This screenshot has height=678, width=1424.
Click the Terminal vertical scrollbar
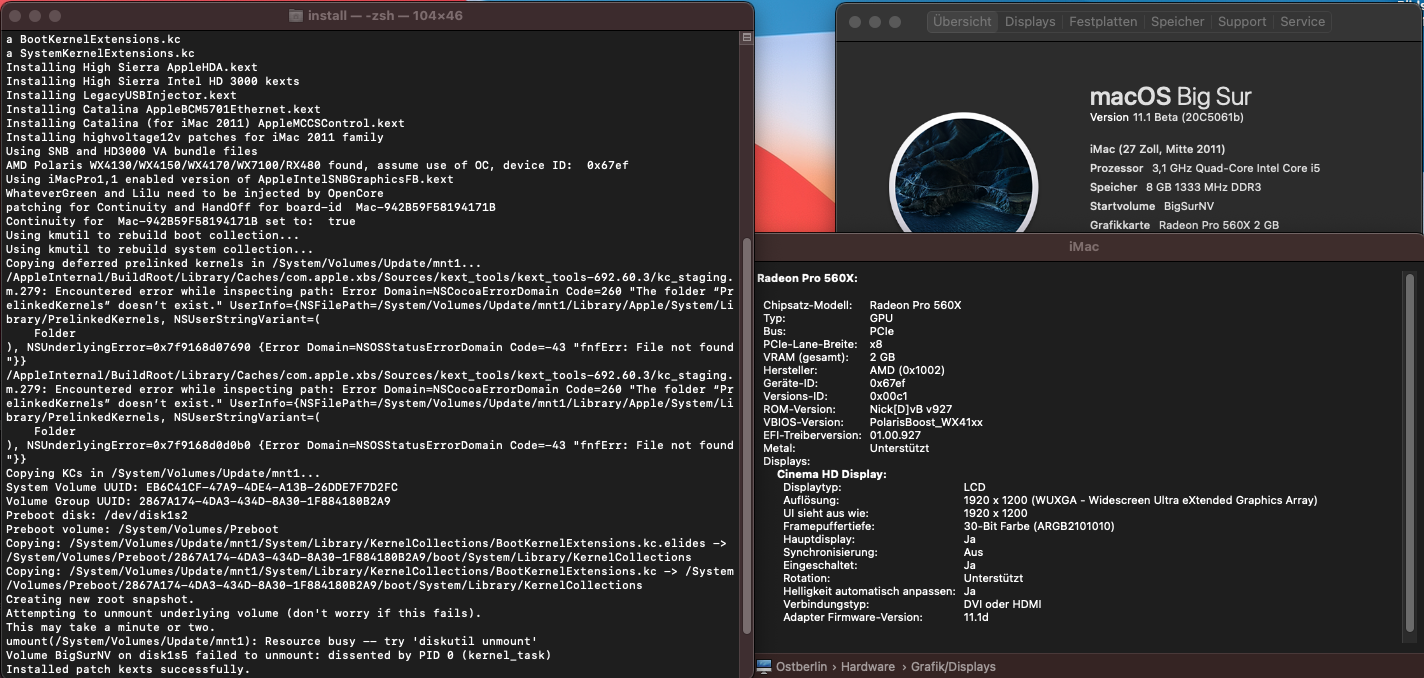pos(746,434)
